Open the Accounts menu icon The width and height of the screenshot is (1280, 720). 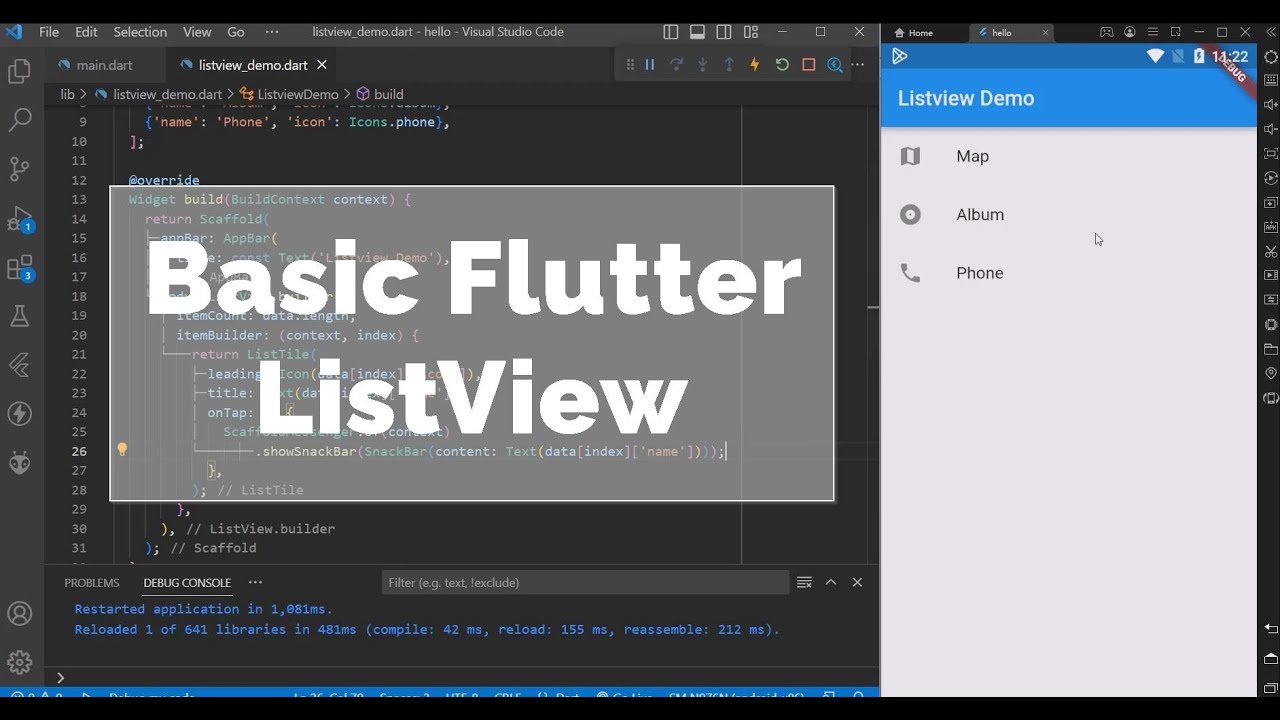tap(19, 613)
